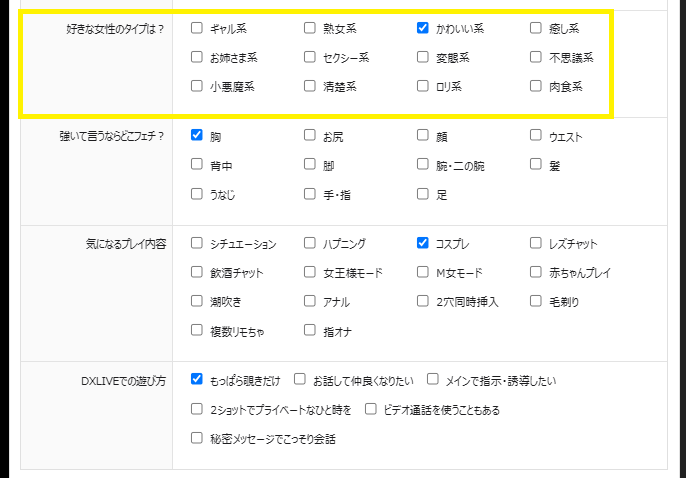Uncheck the もっぱら覗きだけ option
The width and height of the screenshot is (686, 478).
(197, 380)
